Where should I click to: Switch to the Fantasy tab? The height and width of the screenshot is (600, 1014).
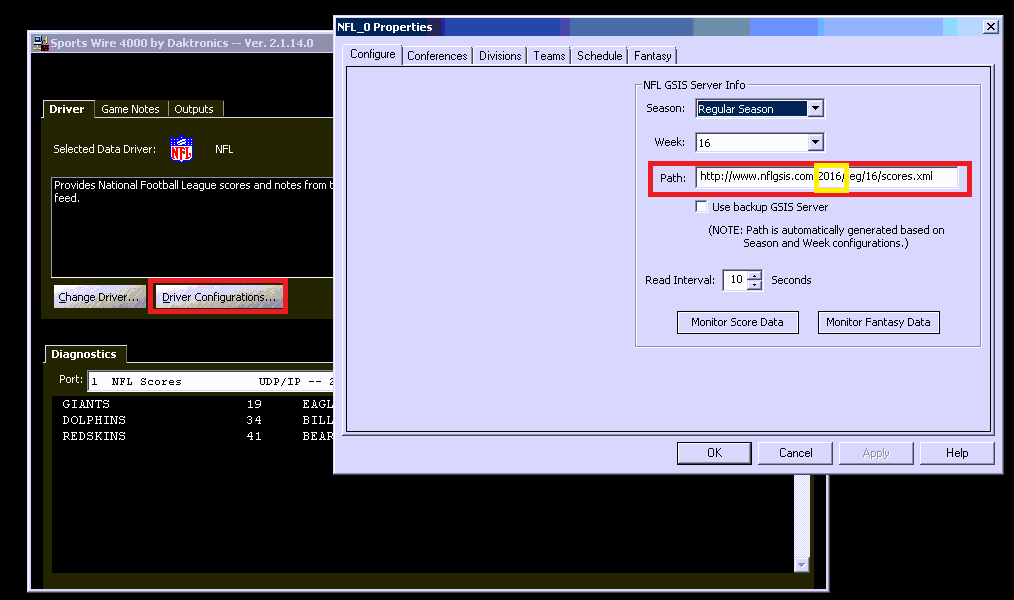tap(652, 56)
